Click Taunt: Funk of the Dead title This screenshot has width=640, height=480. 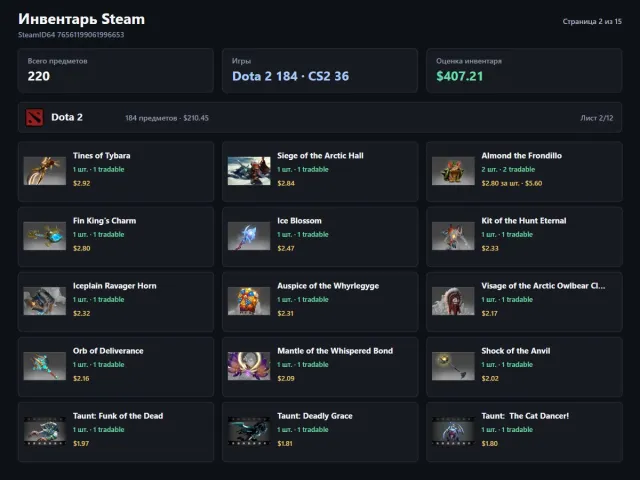click(118, 416)
